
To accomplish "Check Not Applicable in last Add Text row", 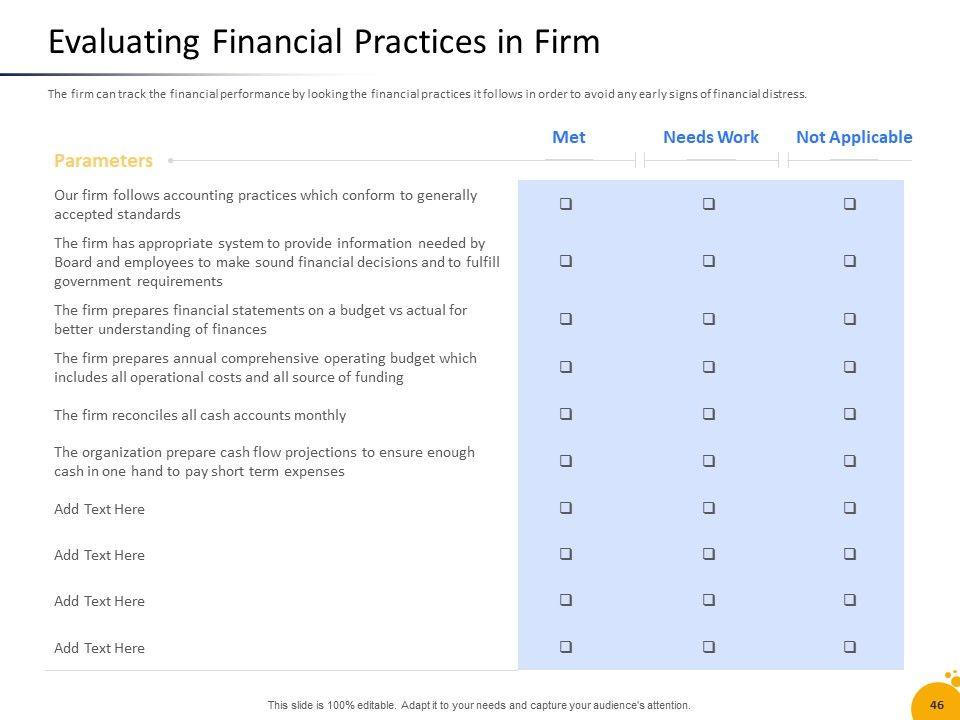I will [849, 647].
